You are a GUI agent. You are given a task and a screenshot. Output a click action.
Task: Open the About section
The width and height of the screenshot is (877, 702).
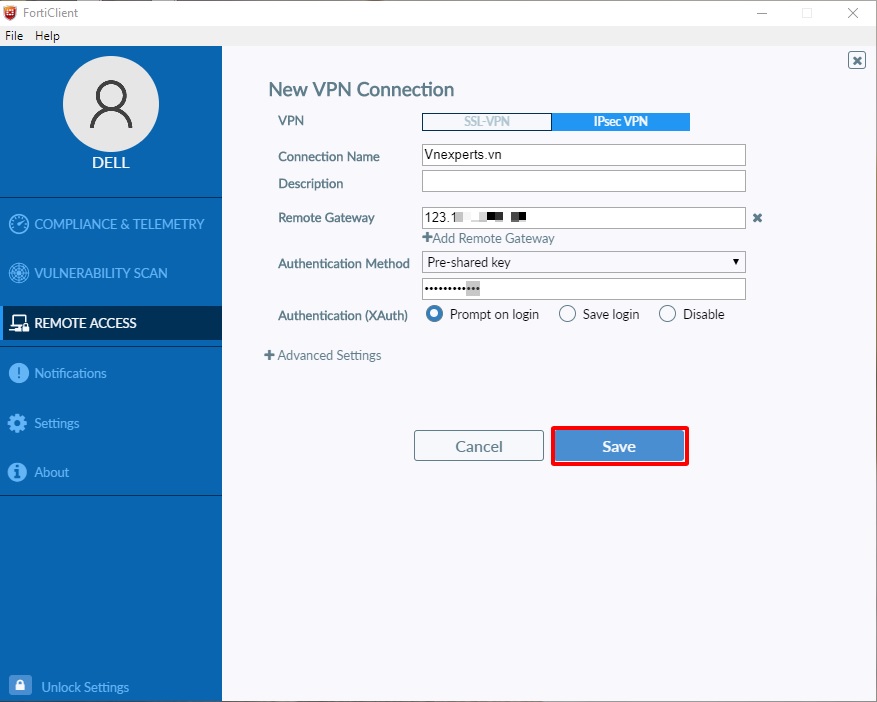tap(50, 472)
